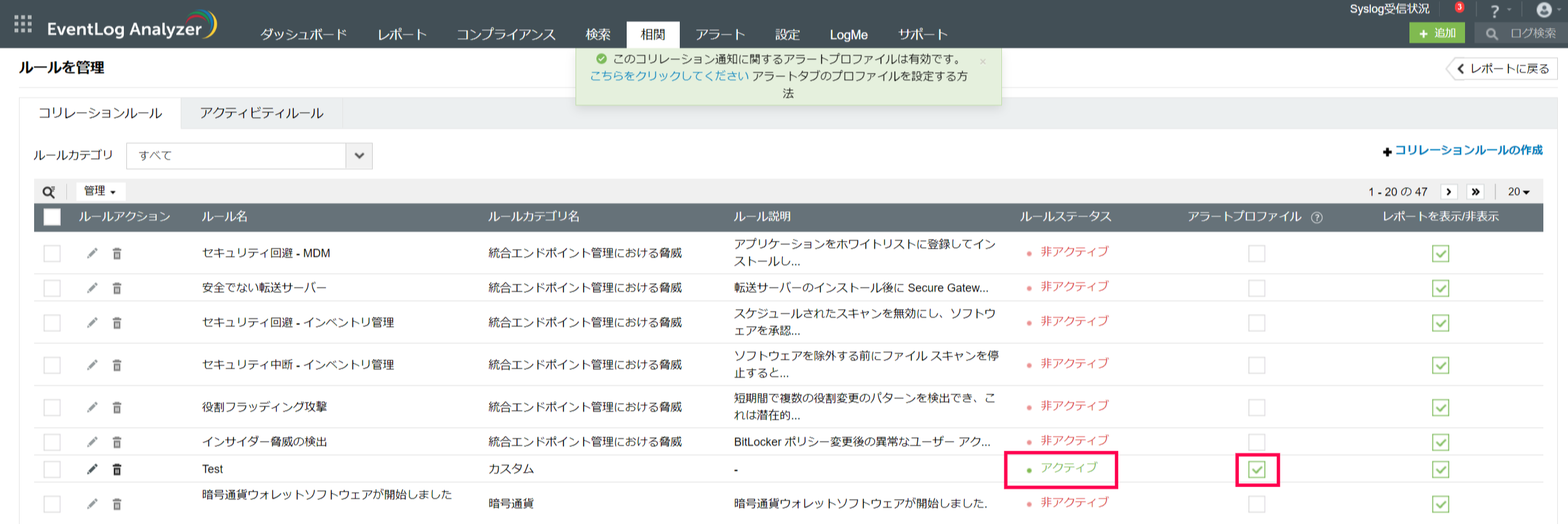Toggle alert profile checkbox for Test rule
The width and height of the screenshot is (1568, 524).
(1257, 470)
